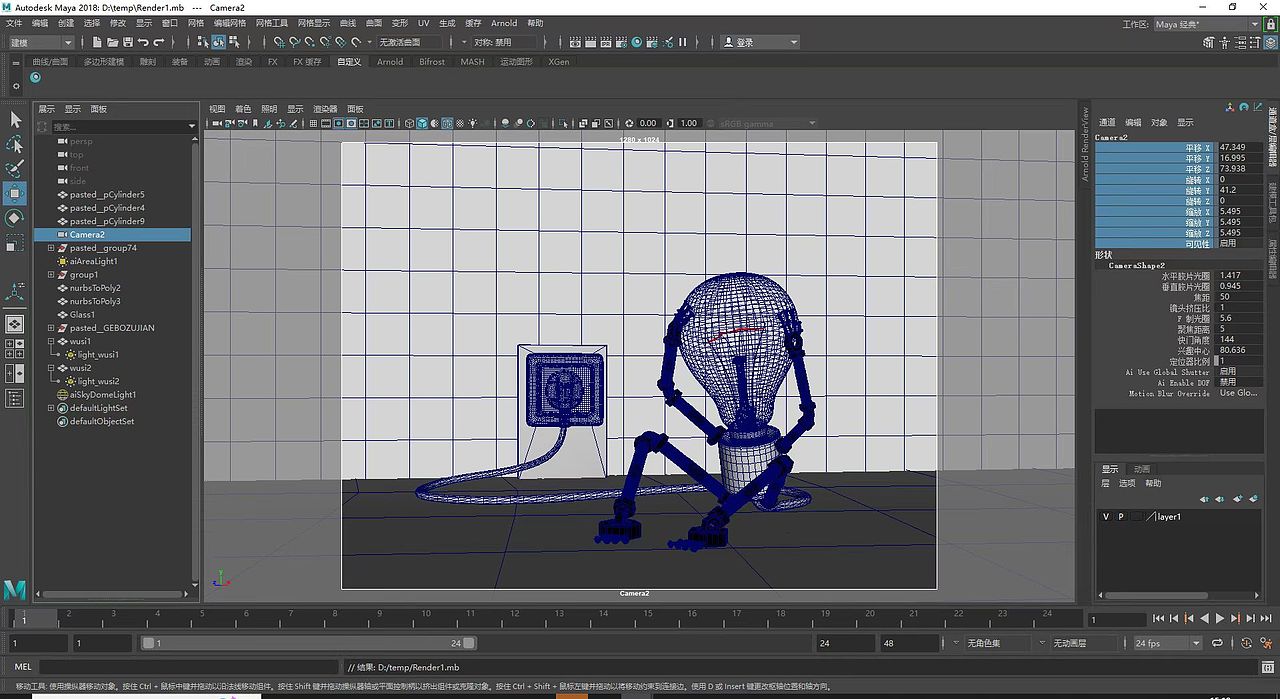Go to start of playback range
This screenshot has height=699, width=1280.
(1158, 618)
